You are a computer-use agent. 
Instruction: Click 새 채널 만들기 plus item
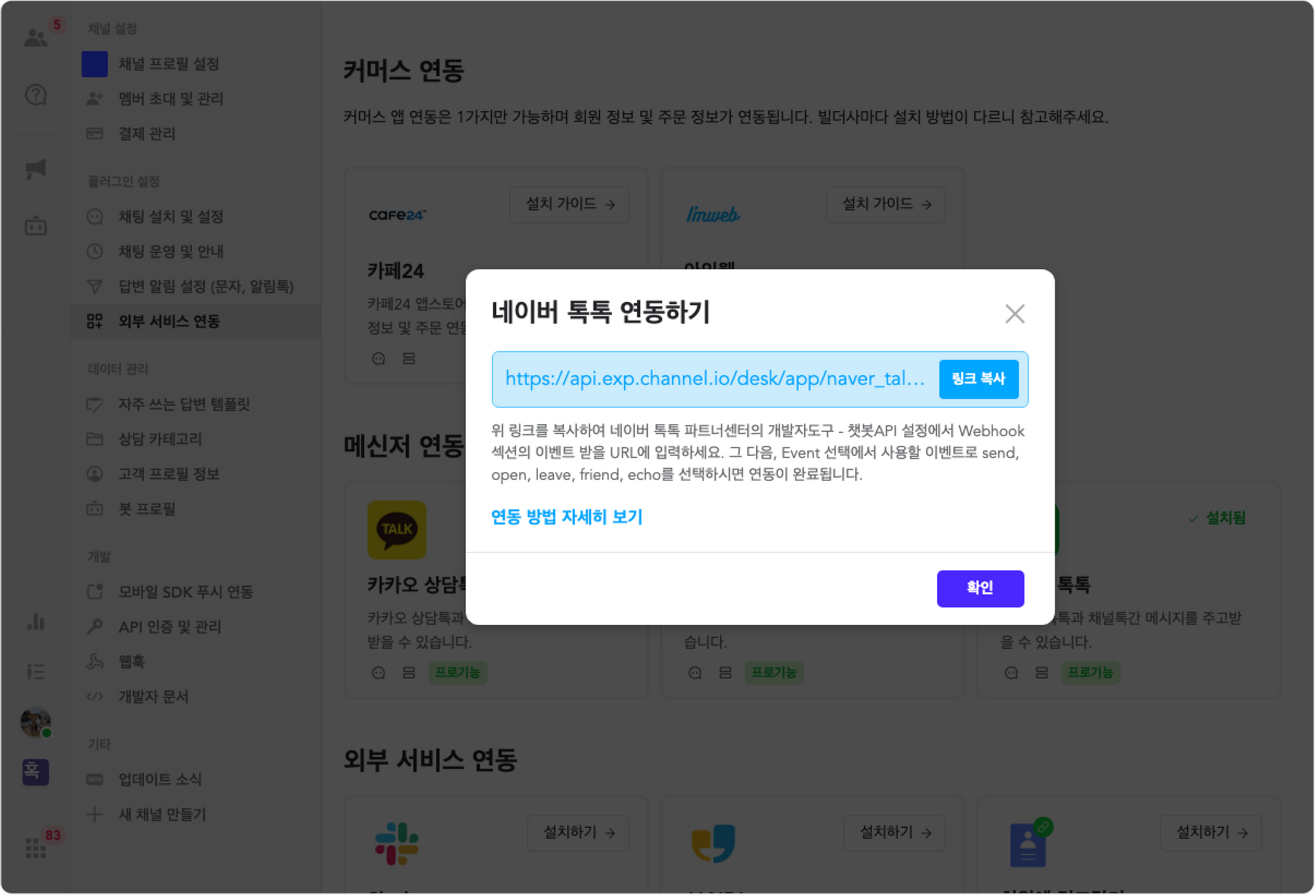pyautogui.click(x=162, y=814)
